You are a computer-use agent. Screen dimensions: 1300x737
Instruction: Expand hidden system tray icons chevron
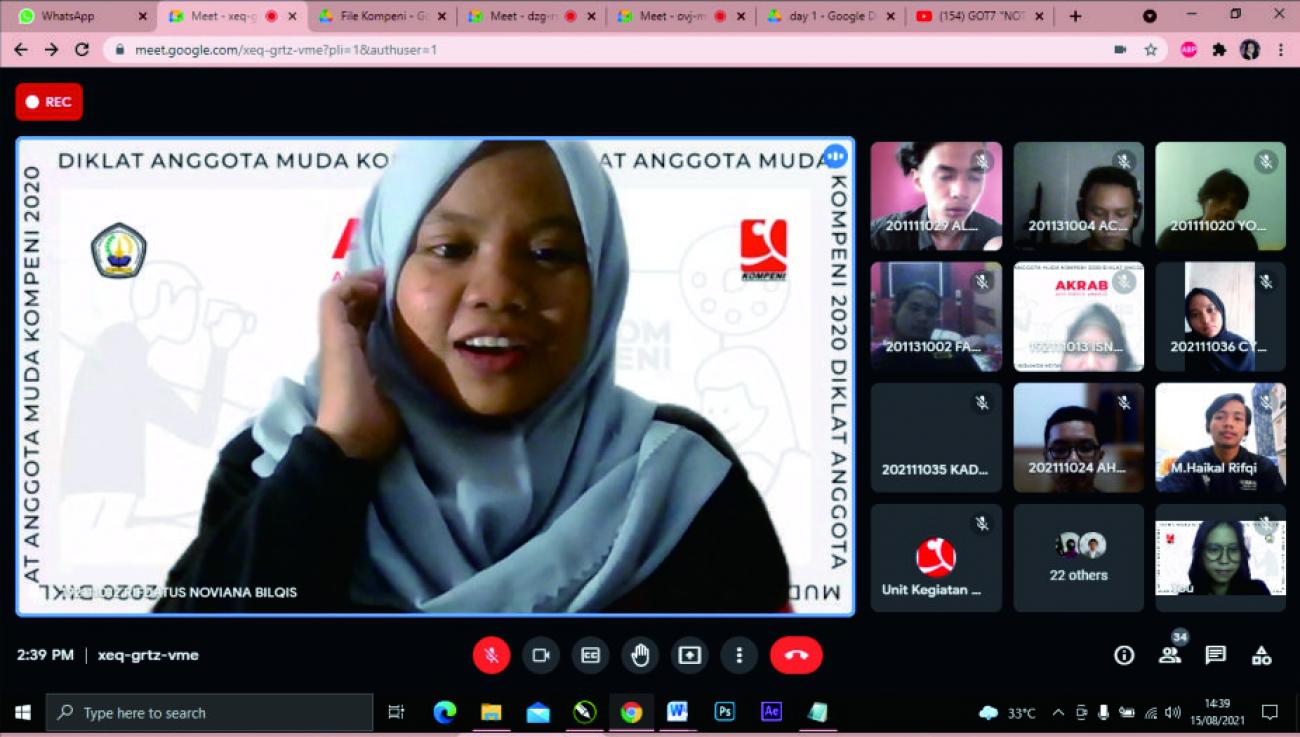(x=1058, y=713)
